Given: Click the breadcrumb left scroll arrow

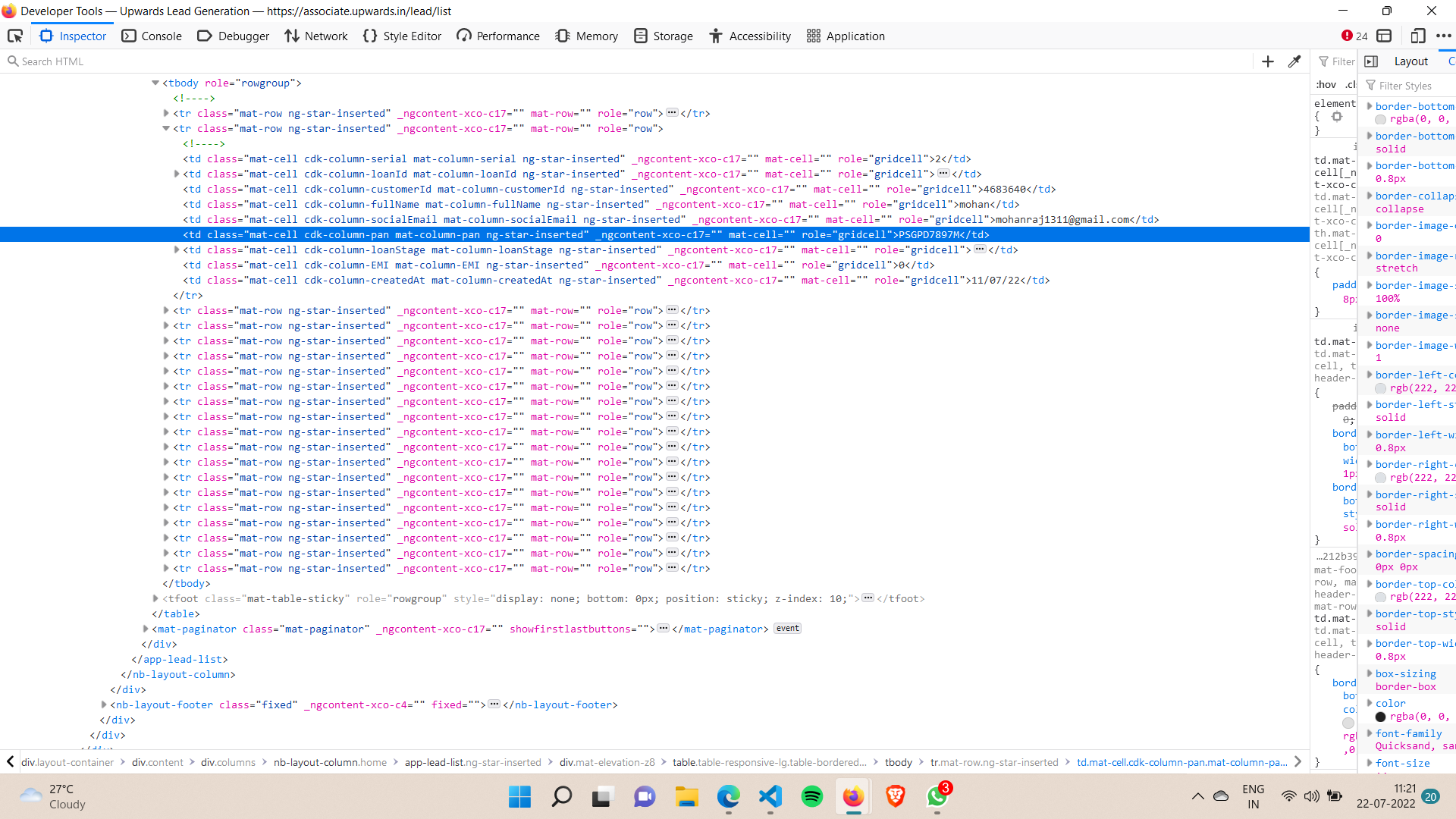Looking at the screenshot, I should pos(10,761).
